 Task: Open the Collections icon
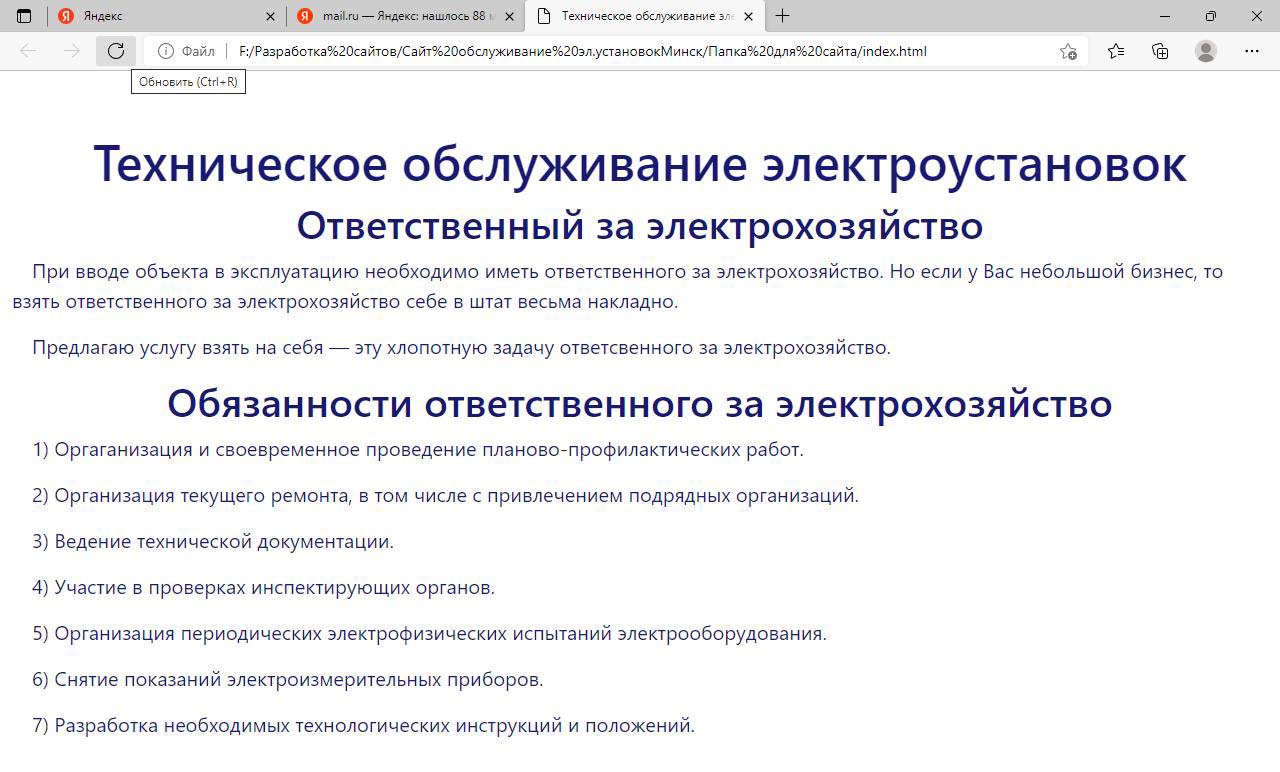click(1160, 51)
